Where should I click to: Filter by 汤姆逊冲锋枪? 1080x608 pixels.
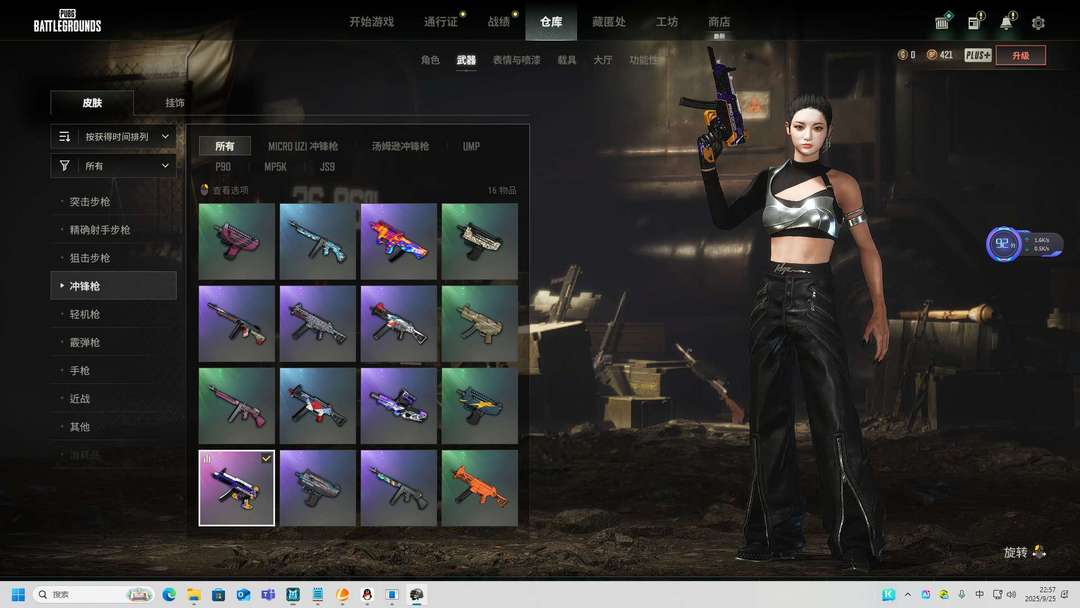pos(400,146)
